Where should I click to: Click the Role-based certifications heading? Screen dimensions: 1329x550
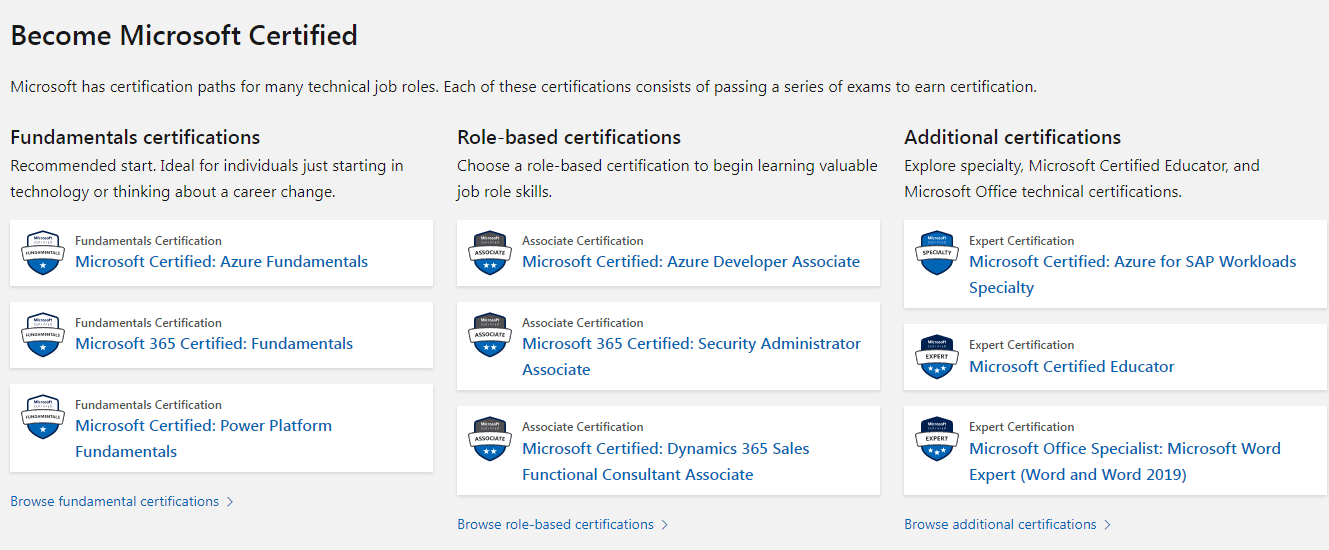coord(569,137)
